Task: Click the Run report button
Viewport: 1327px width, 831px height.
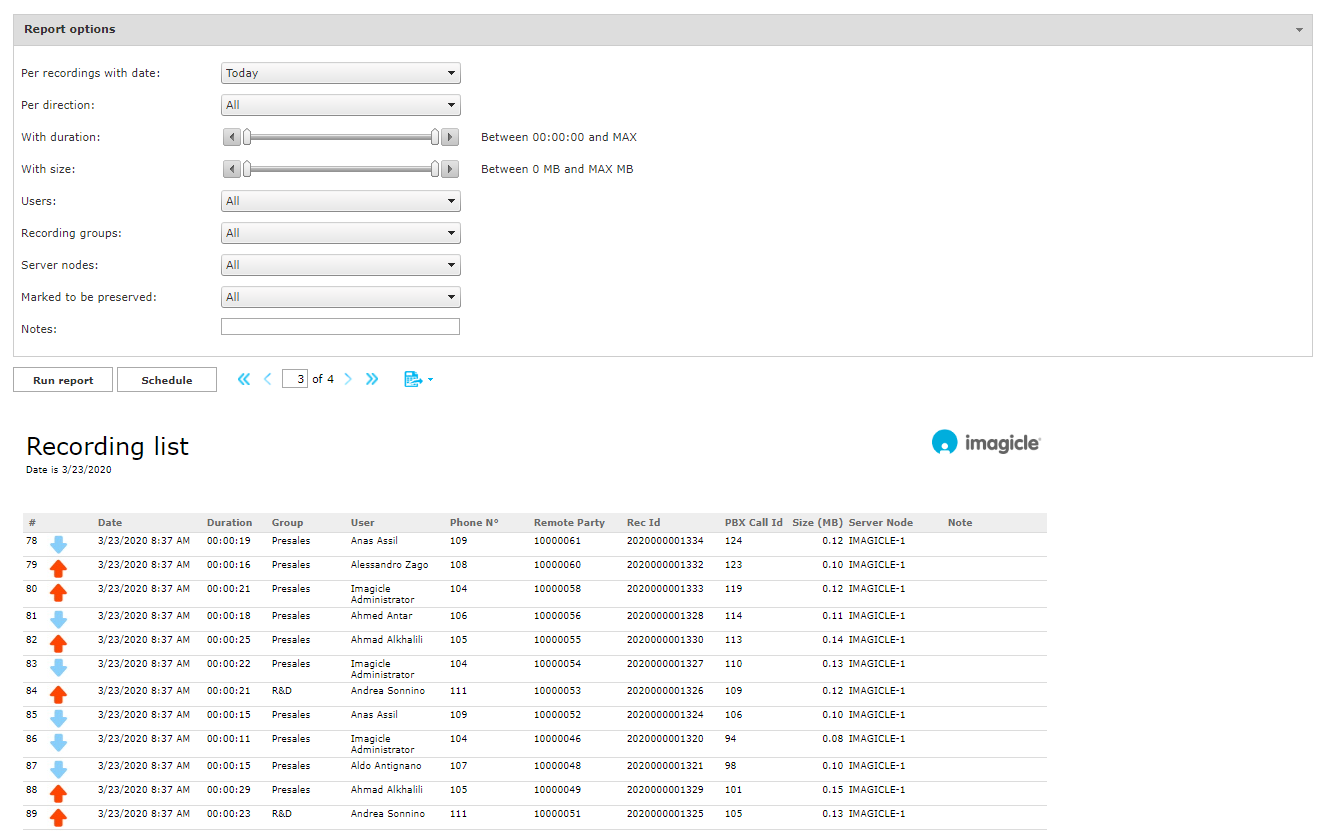Action: point(62,379)
